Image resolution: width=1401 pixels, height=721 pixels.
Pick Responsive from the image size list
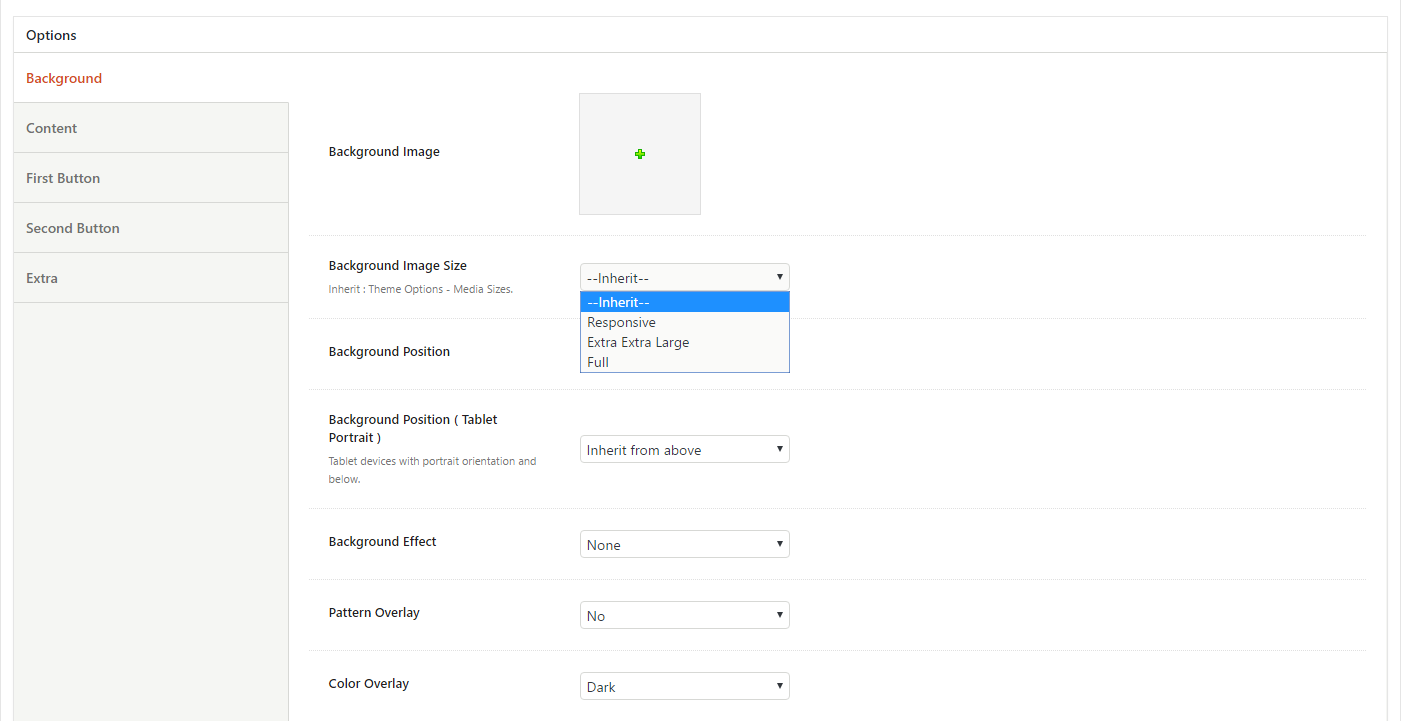coord(684,322)
